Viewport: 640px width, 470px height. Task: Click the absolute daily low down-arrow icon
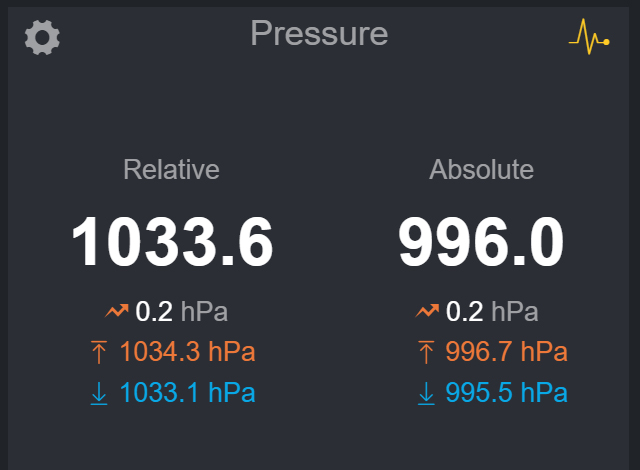(427, 393)
